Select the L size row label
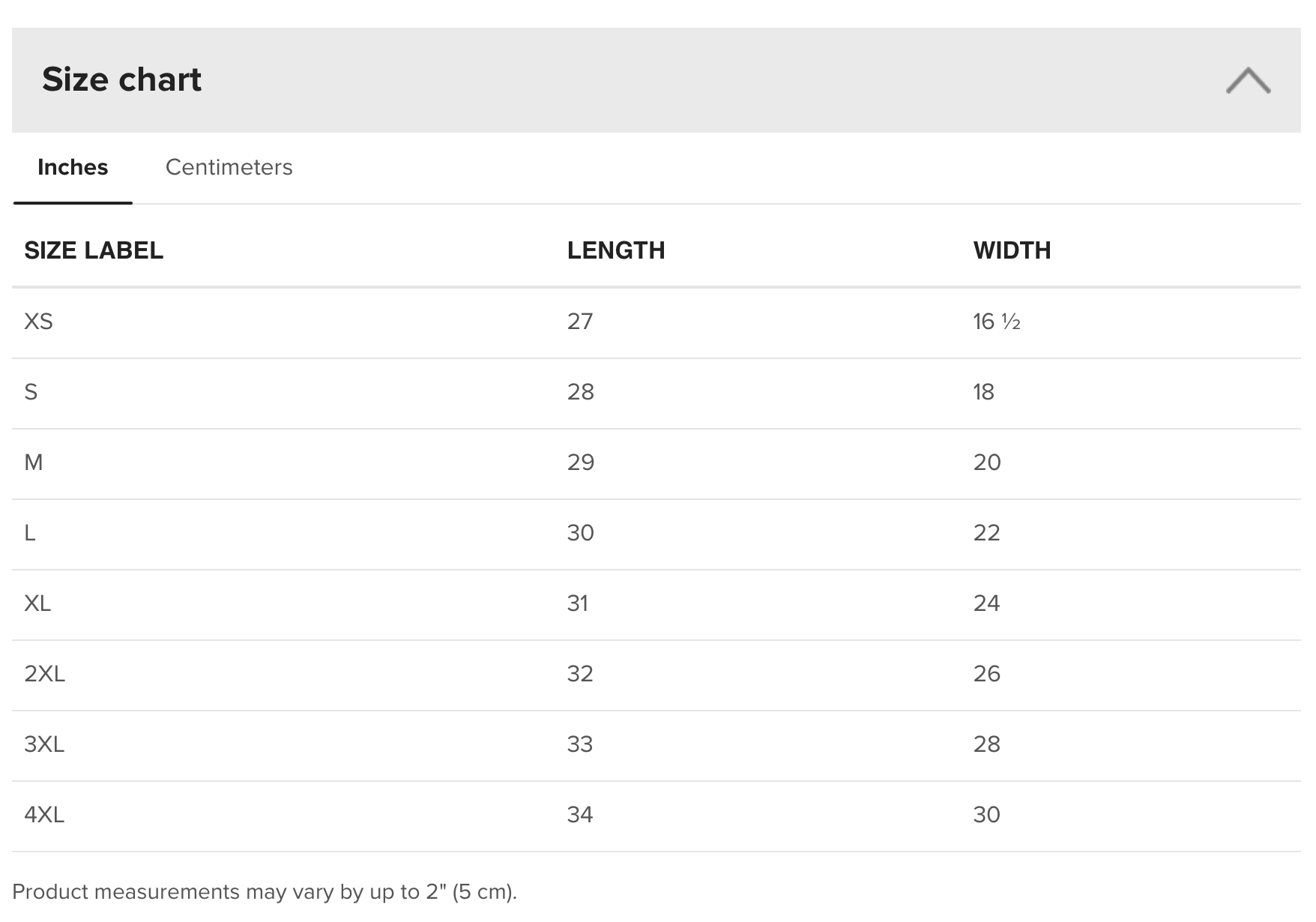The height and width of the screenshot is (922, 1316). (x=30, y=533)
